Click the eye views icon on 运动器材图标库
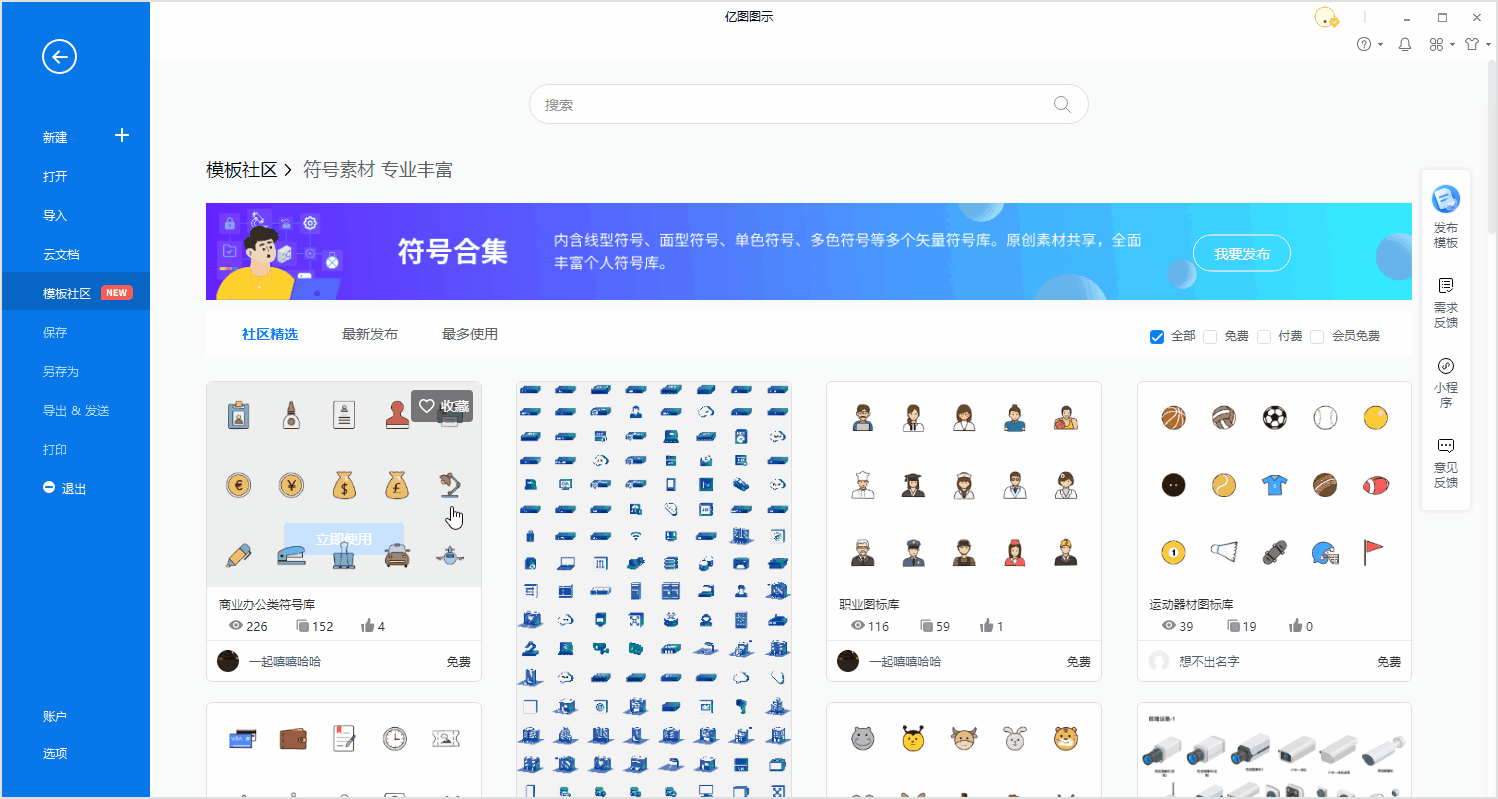This screenshot has height=799, width=1498. pos(1167,626)
